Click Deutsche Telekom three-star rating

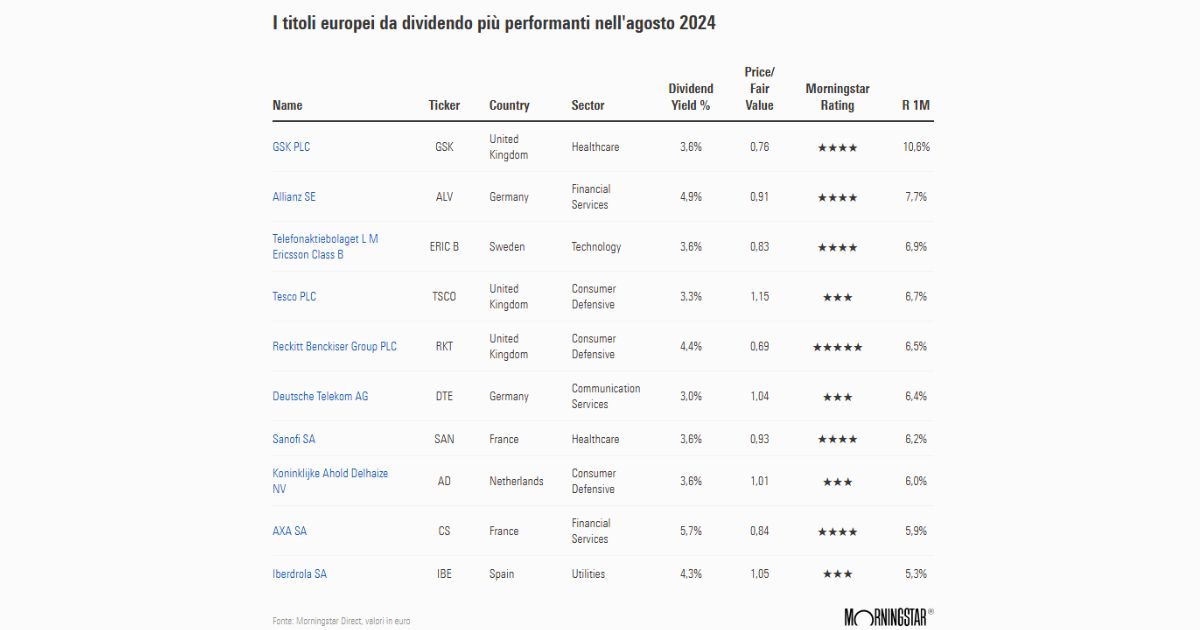[x=837, y=398]
